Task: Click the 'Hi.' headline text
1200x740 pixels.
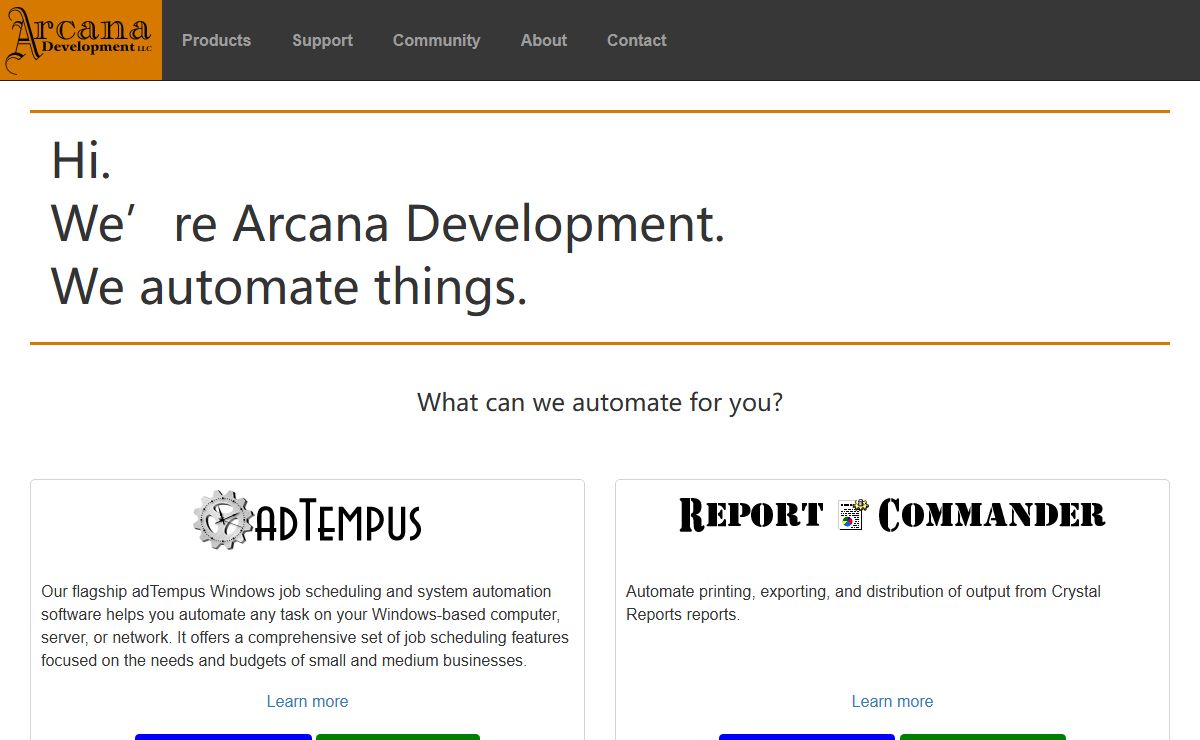Action: click(81, 160)
